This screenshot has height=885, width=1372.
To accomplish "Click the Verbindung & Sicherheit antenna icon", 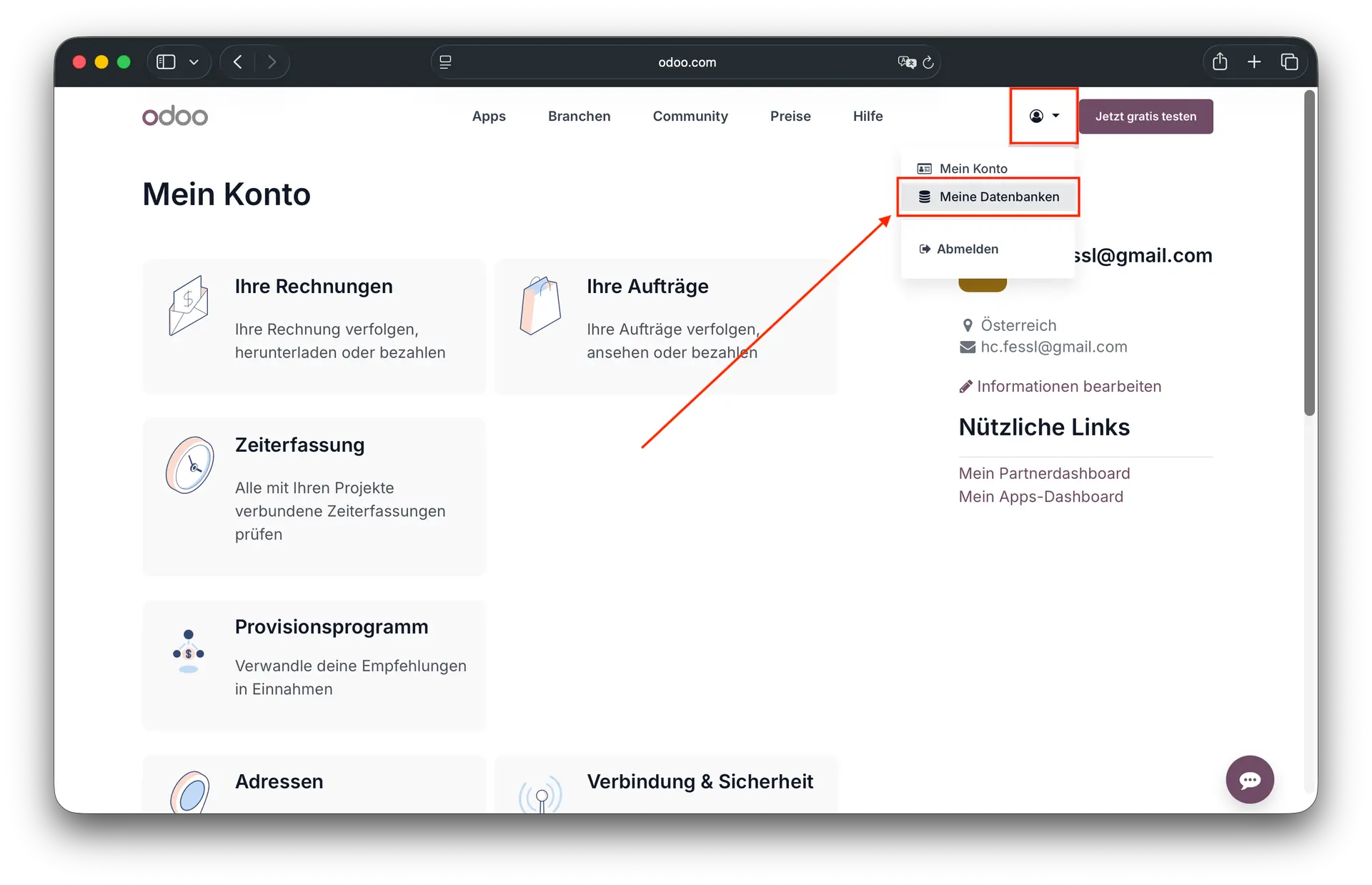I will click(x=541, y=793).
